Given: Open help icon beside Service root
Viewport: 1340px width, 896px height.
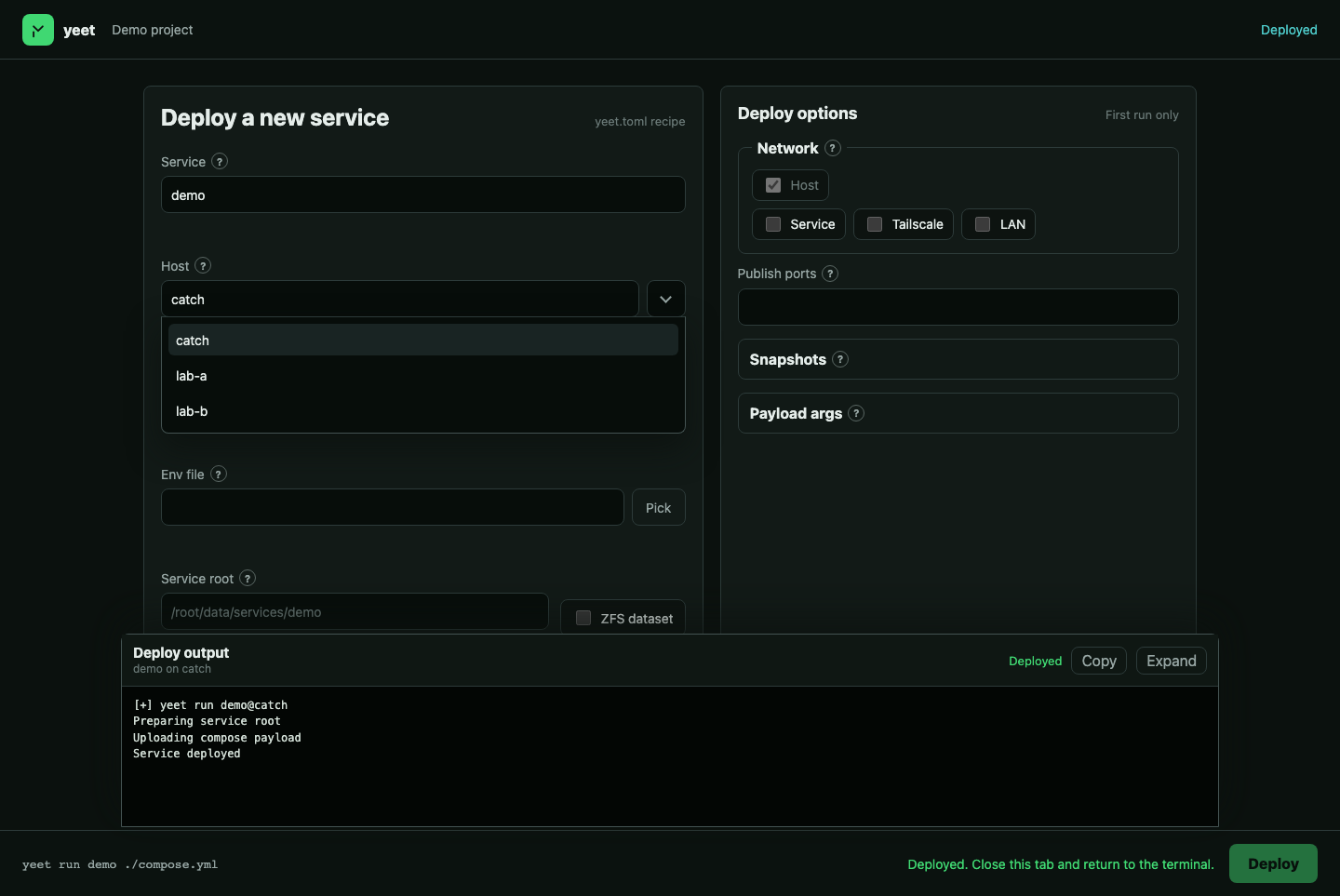Looking at the screenshot, I should [248, 578].
